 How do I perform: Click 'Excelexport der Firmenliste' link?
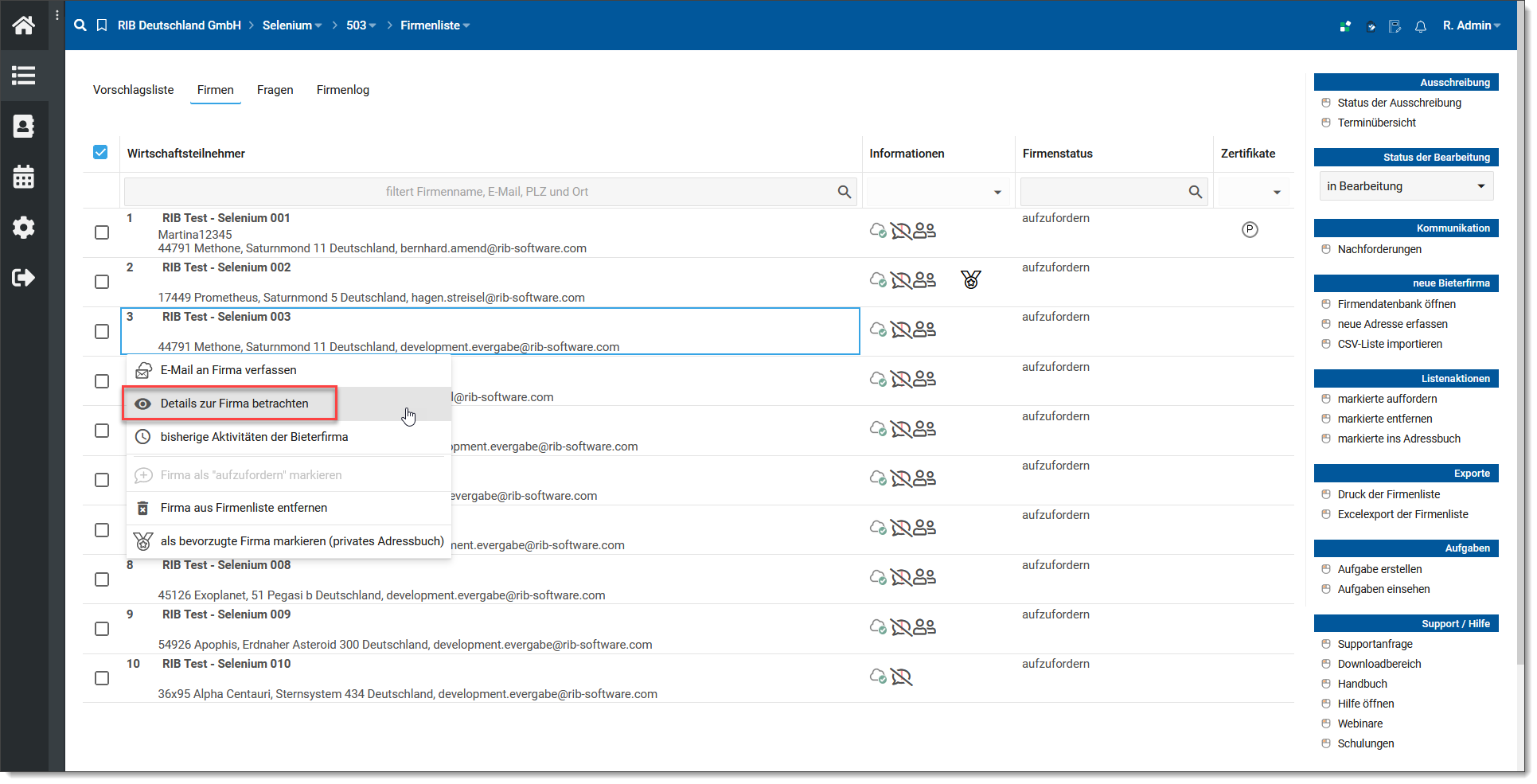(x=1403, y=514)
